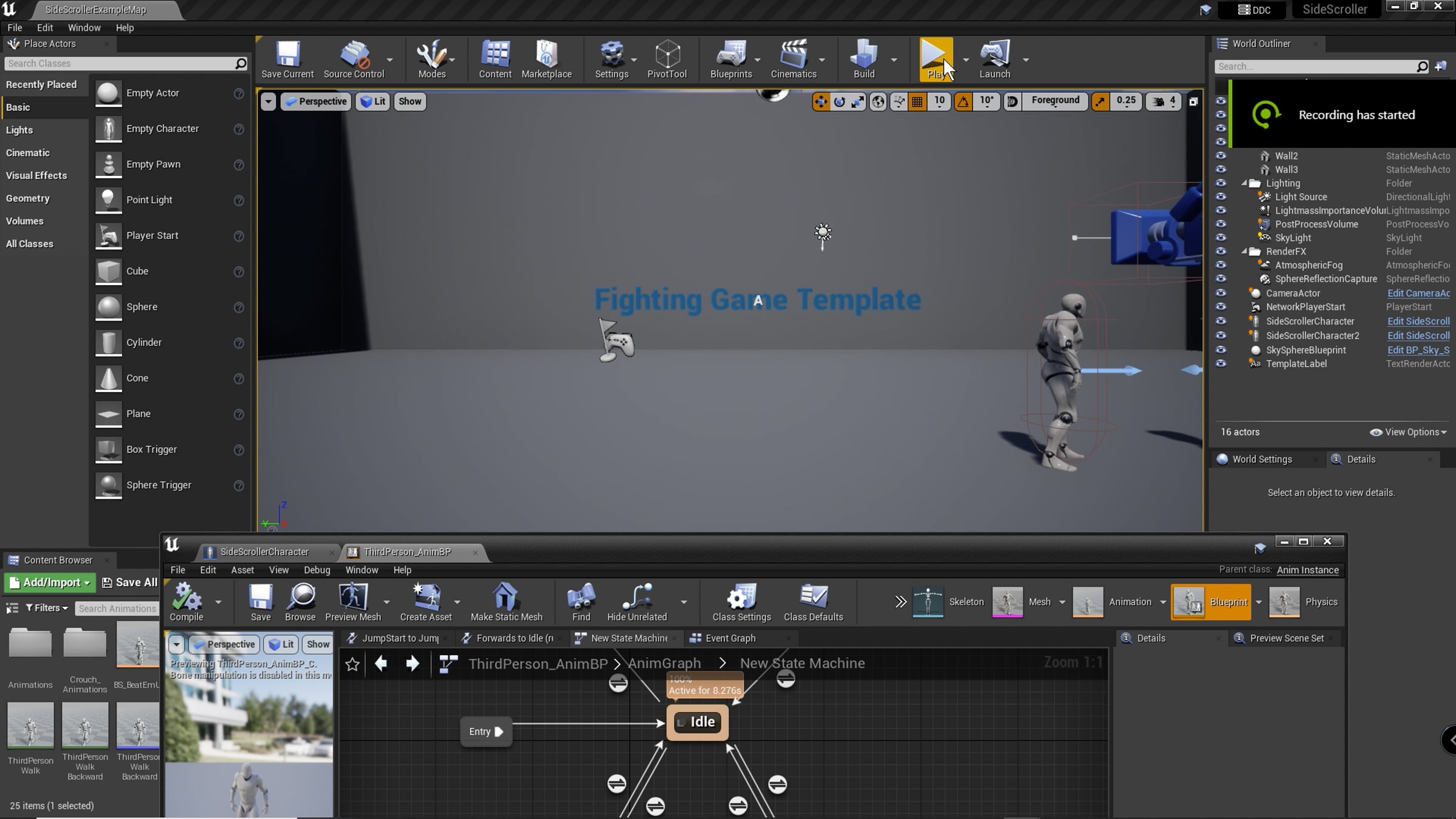Focus the Search Classes field
1456x819 pixels.
coord(125,63)
